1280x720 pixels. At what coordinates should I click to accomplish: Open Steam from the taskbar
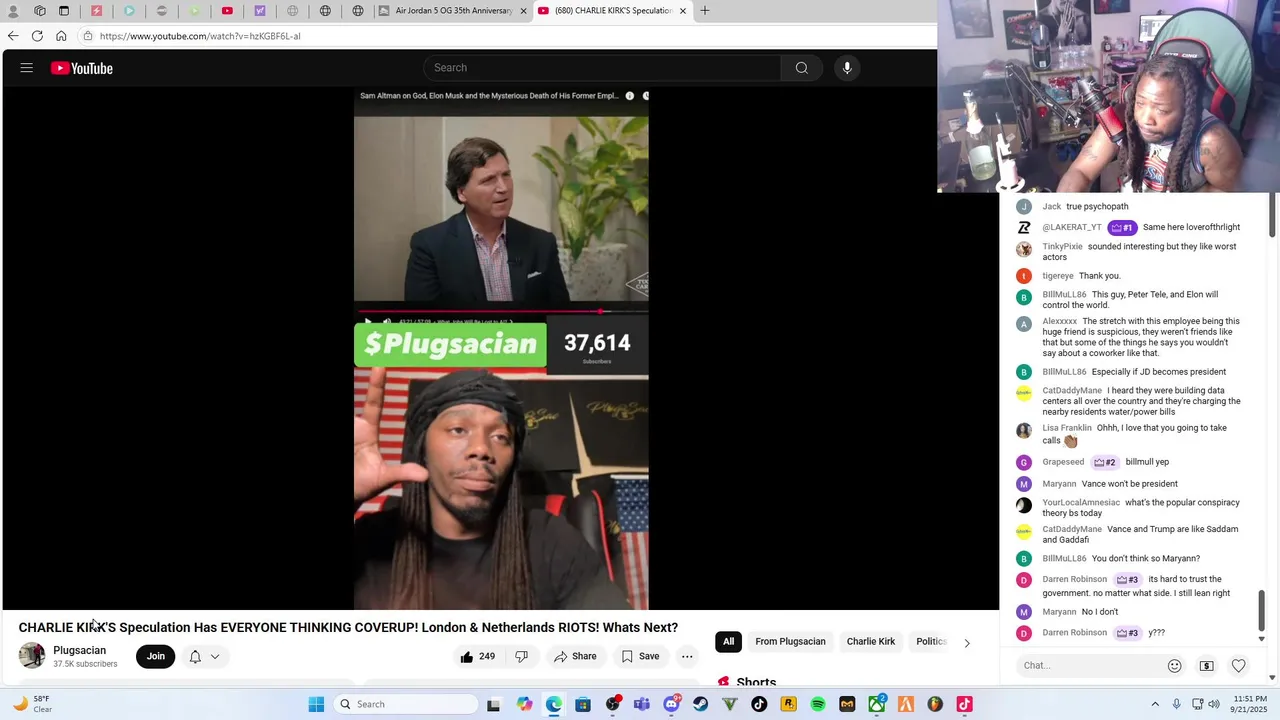click(x=700, y=704)
